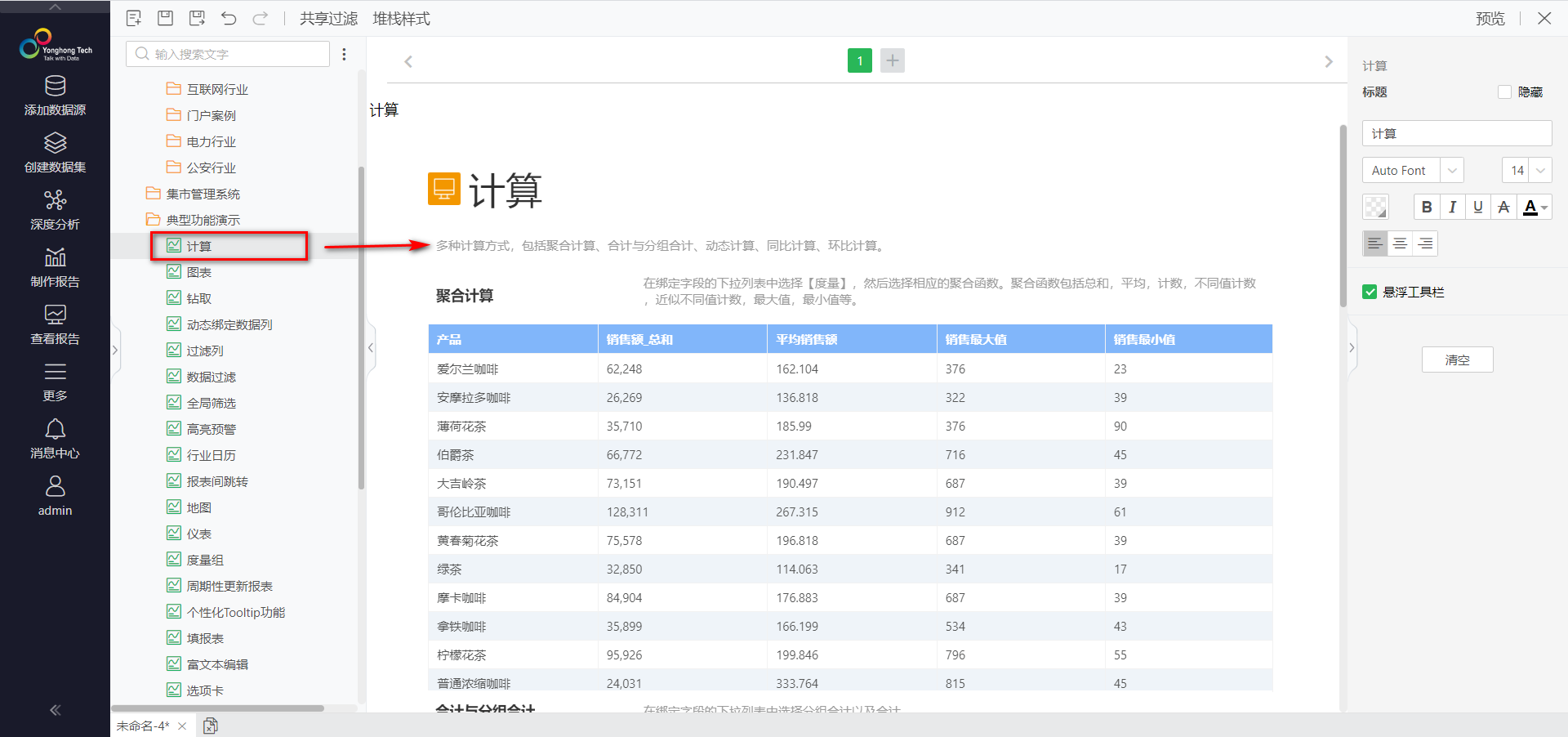This screenshot has width=1568, height=737.
Task: Click the undo arrow in the top toolbar
Action: (x=229, y=18)
